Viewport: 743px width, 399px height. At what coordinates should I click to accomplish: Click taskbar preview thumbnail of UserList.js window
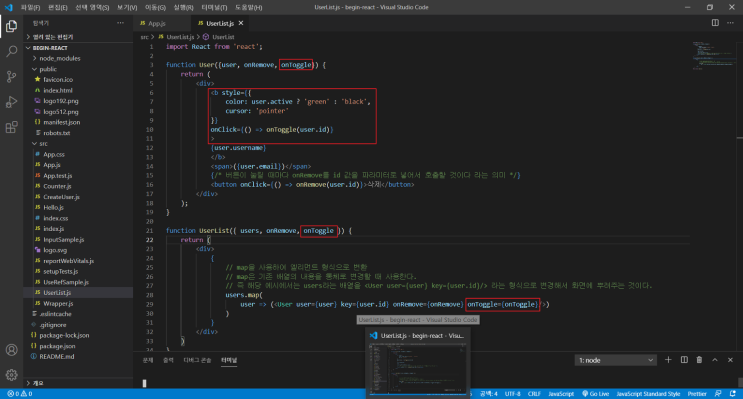click(x=417, y=369)
